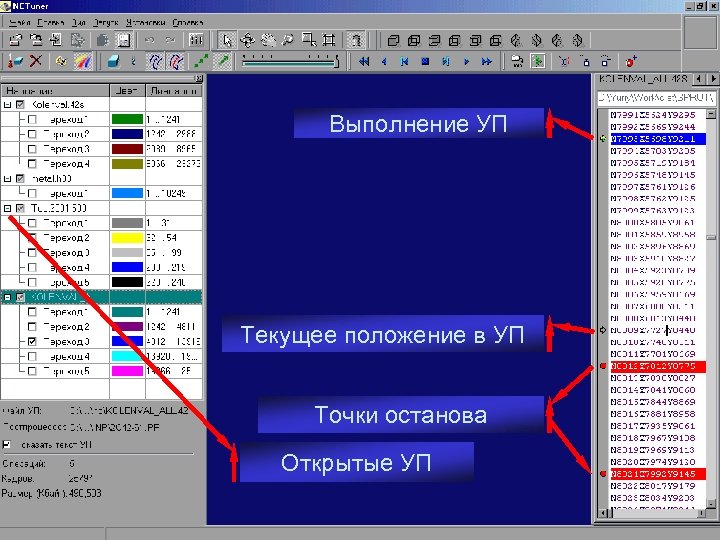Toggle the Kolenval.42s file checkbox
720x540 pixels.
pyautogui.click(x=20, y=105)
